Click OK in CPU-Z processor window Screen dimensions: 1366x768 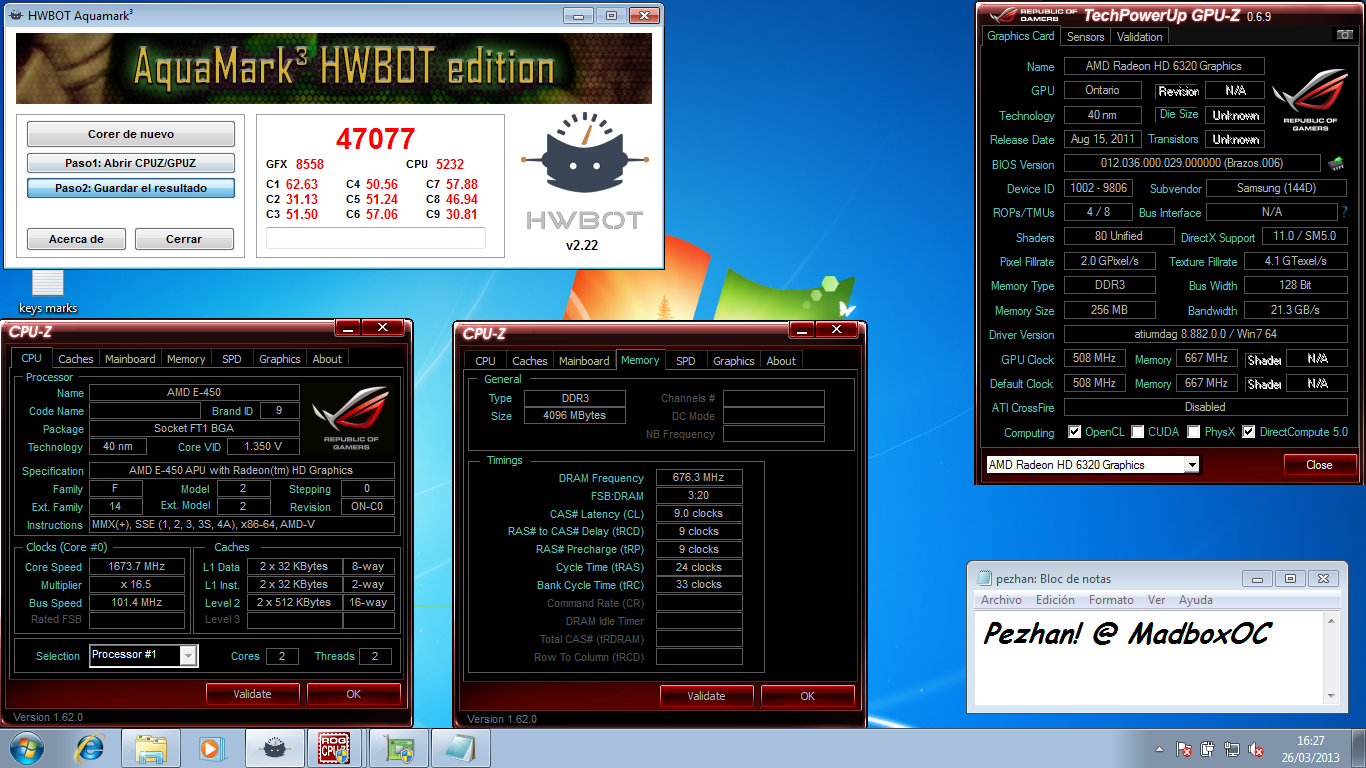click(x=354, y=694)
